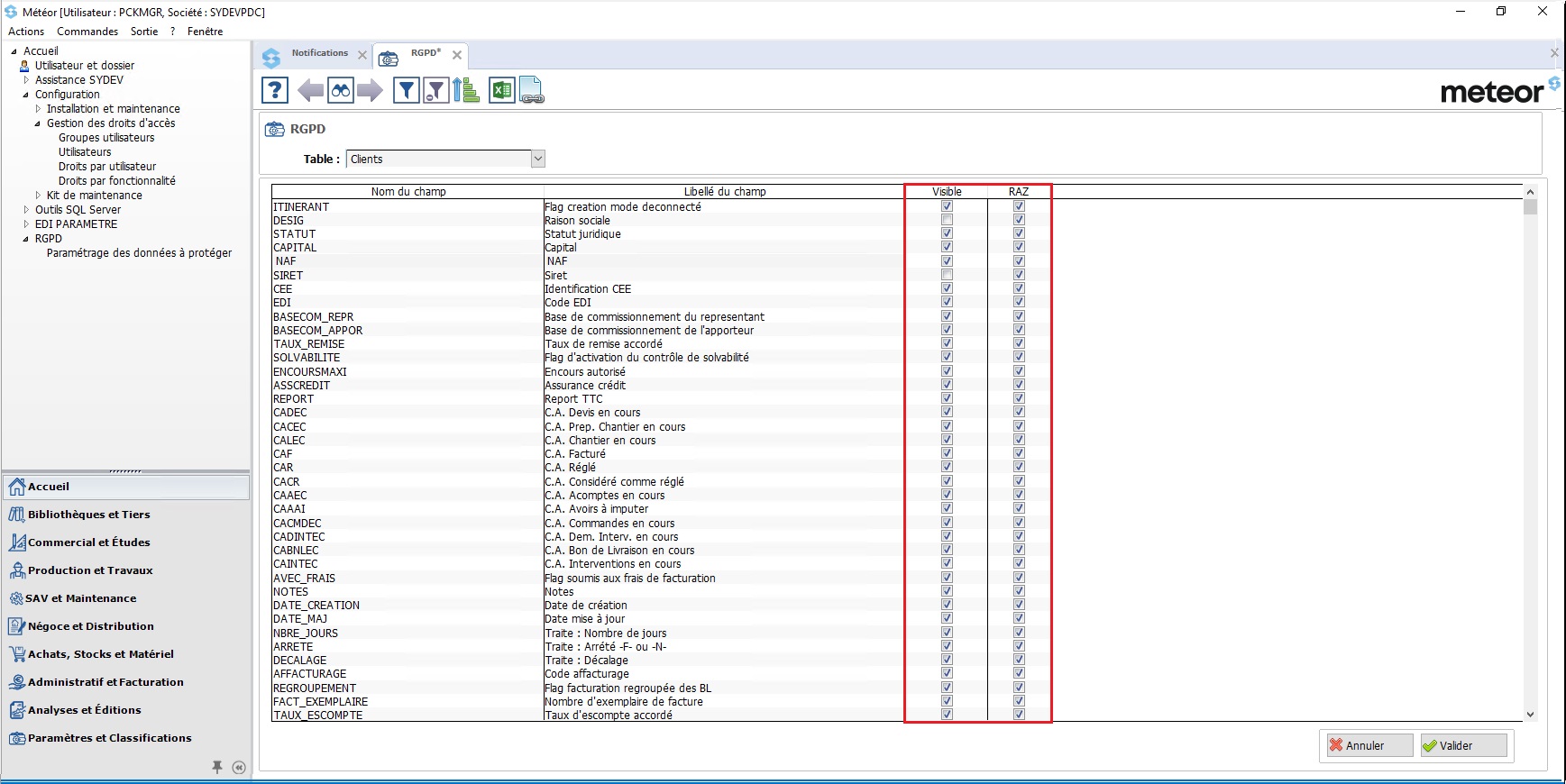Click the remove filter funnel icon
The width and height of the screenshot is (1566, 784).
click(x=436, y=90)
